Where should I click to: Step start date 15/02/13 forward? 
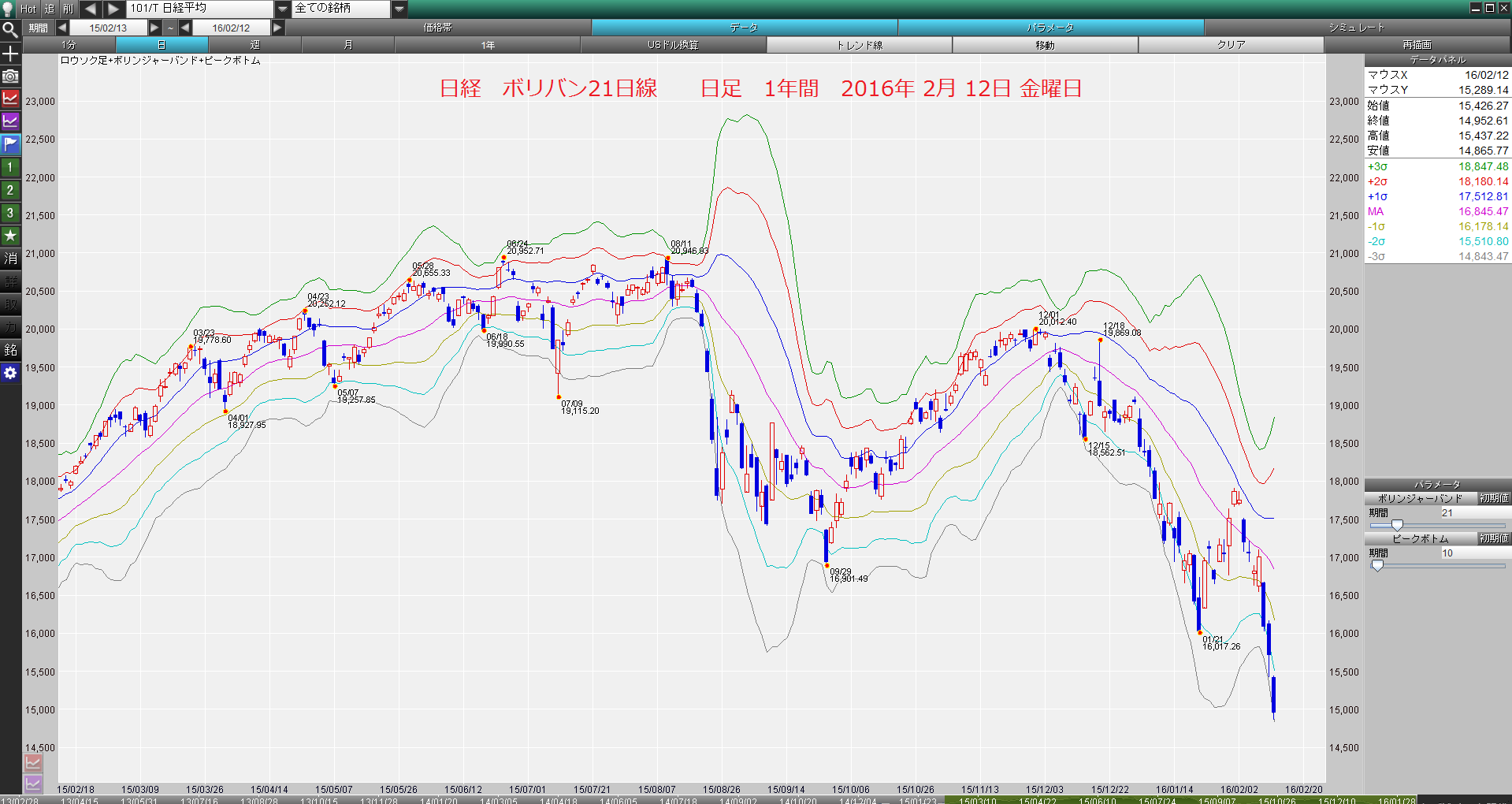pyautogui.click(x=155, y=28)
